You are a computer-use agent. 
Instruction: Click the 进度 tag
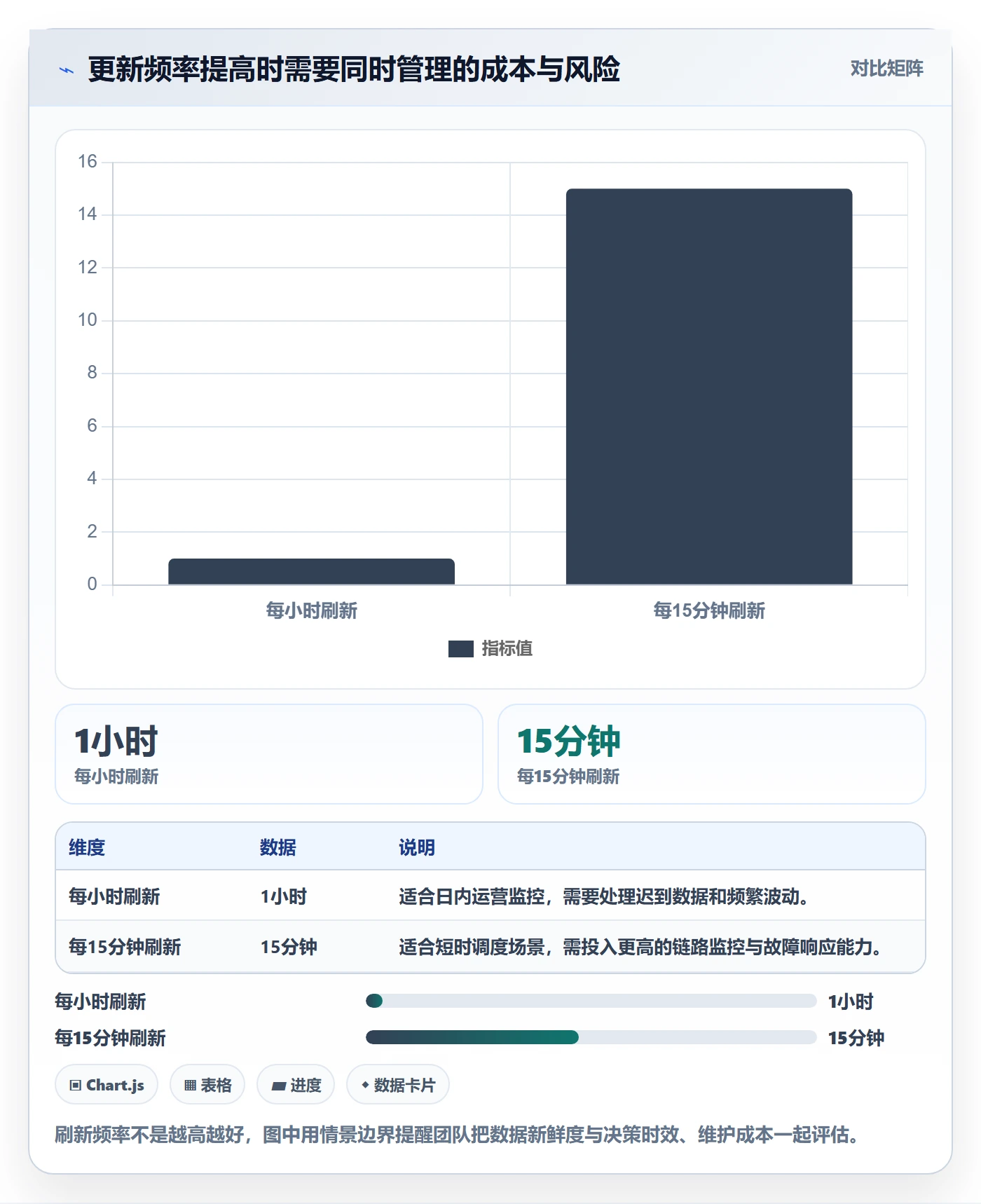(296, 1085)
